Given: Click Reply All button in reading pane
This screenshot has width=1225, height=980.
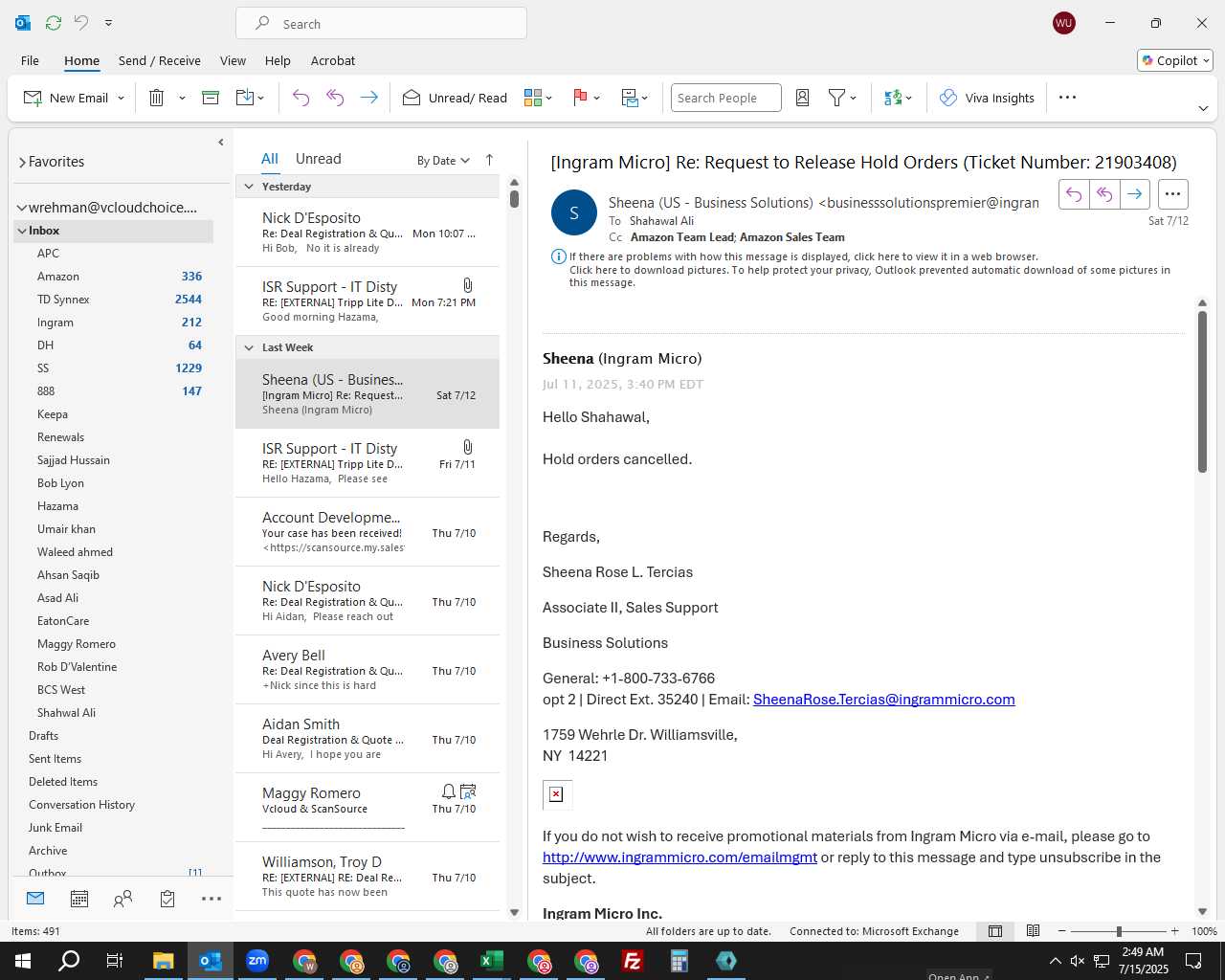Looking at the screenshot, I should (x=1104, y=194).
